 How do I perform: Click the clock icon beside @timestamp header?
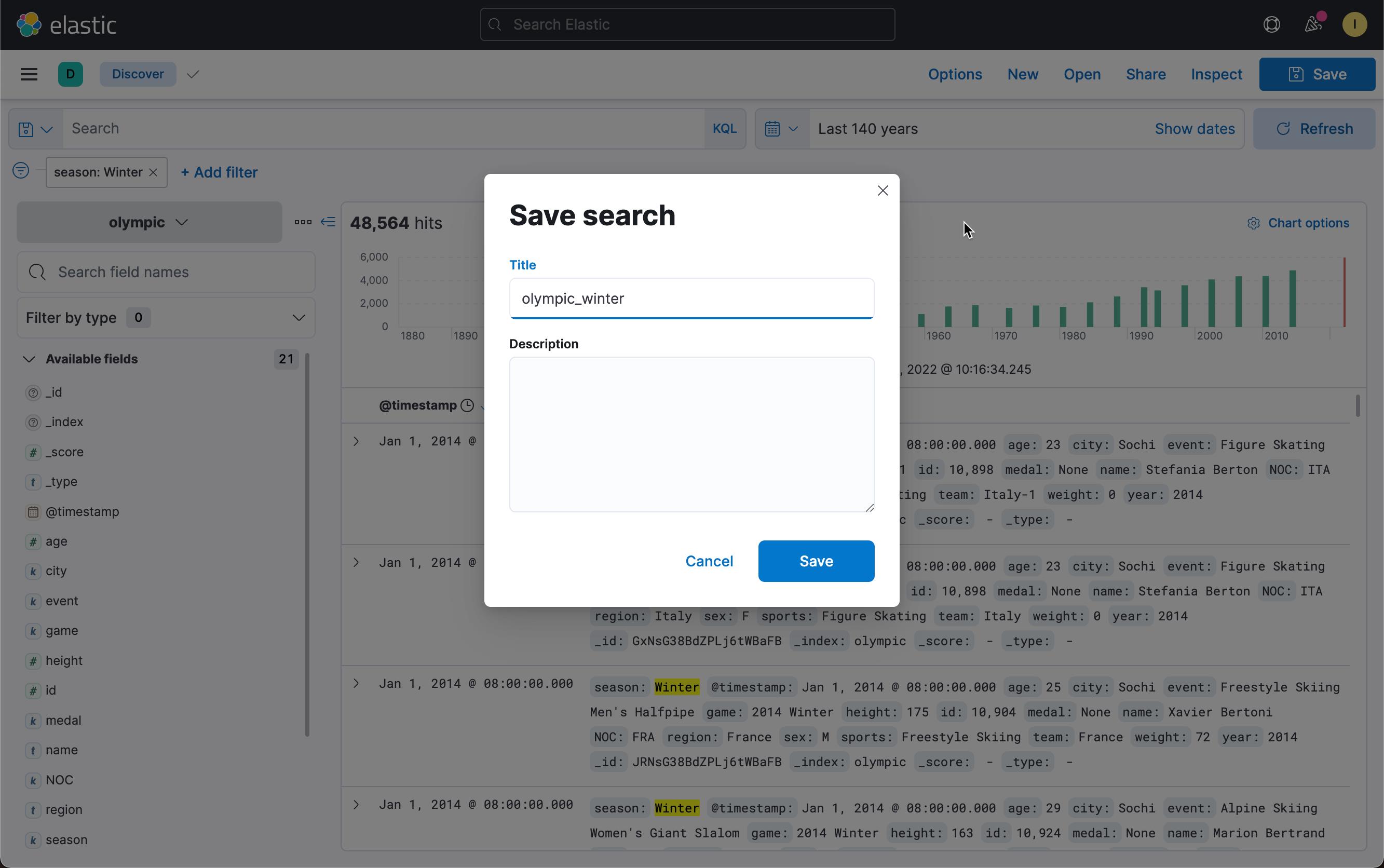click(x=467, y=406)
